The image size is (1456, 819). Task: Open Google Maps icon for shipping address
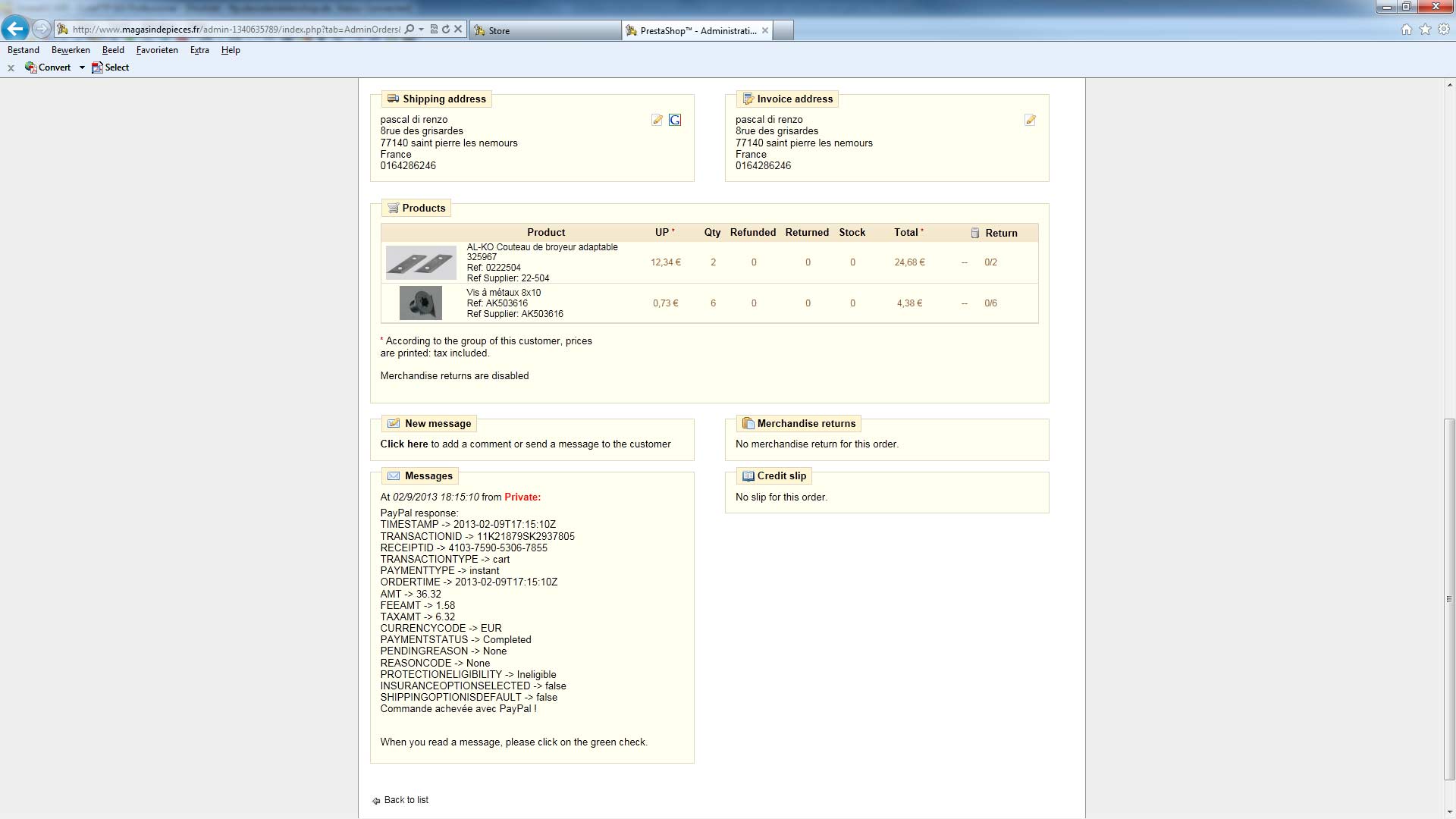point(675,120)
